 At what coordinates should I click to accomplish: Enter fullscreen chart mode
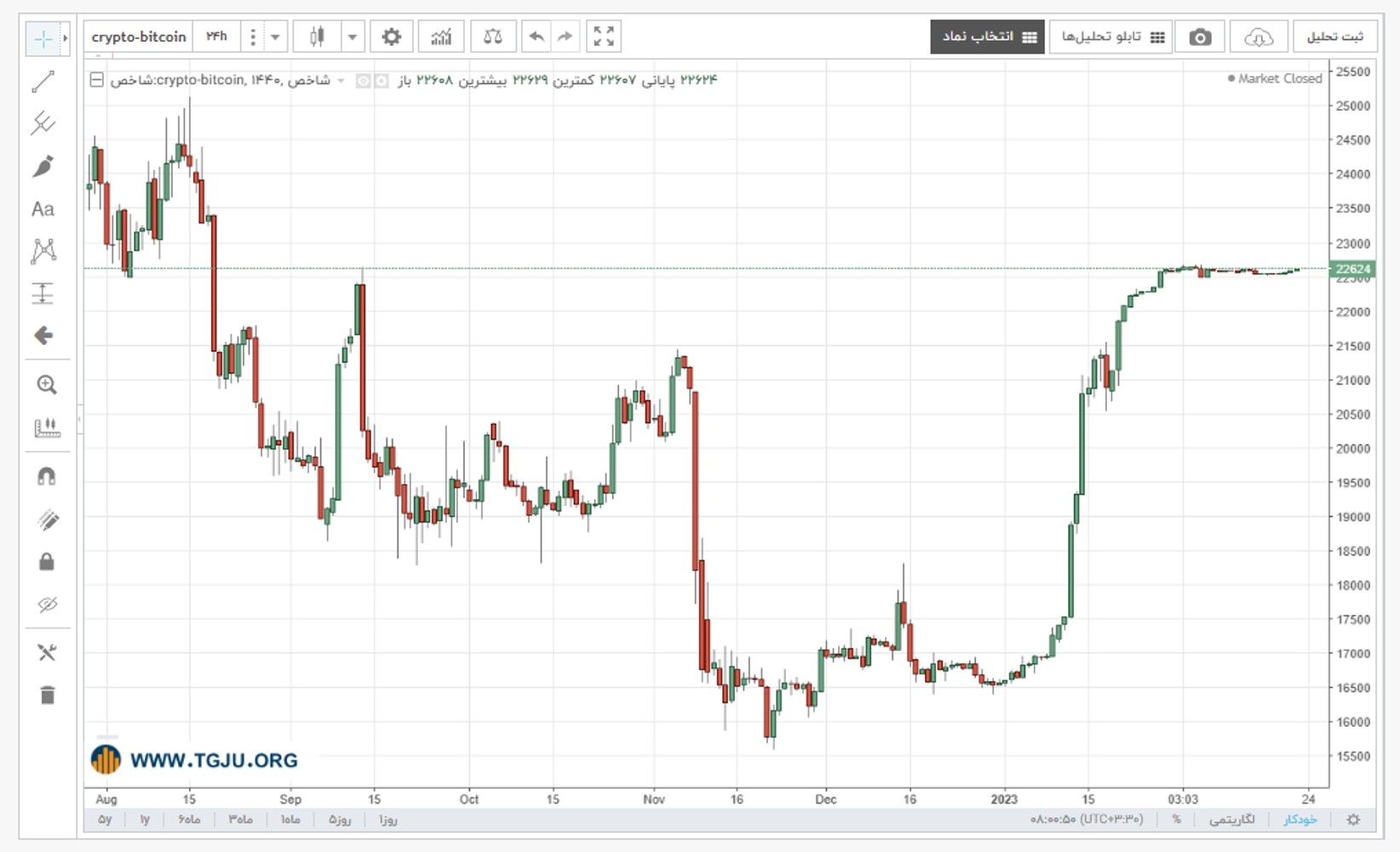click(x=604, y=37)
